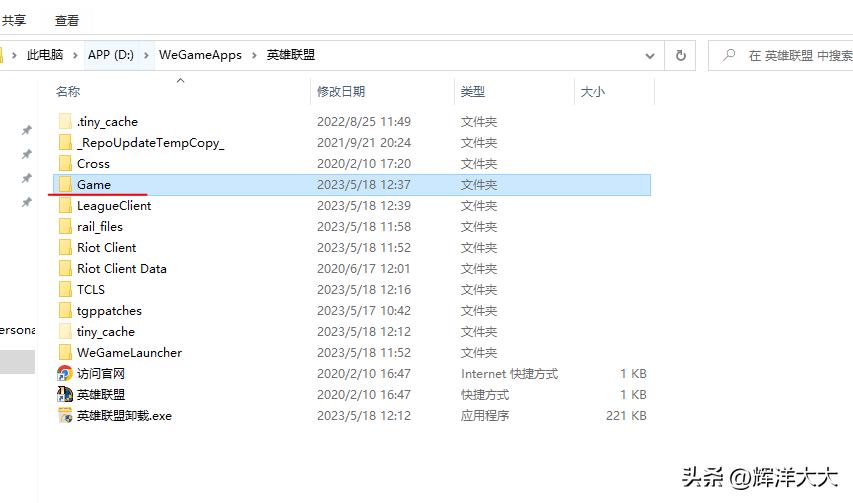The image size is (853, 503).
Task: Click the first pin icon in sidebar
Action: [x=26, y=130]
